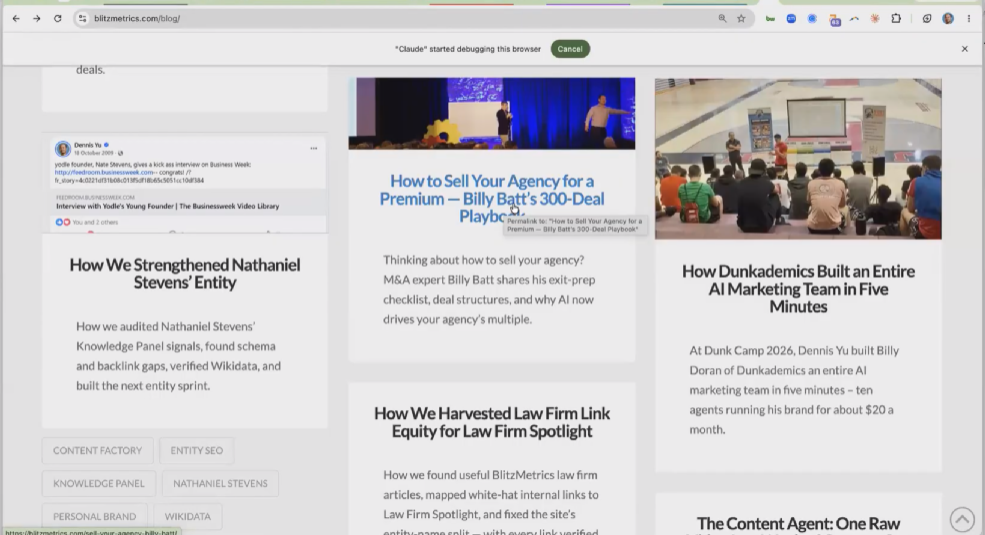The width and height of the screenshot is (985, 535).
Task: Click the scroll-to-top arrow button
Action: coord(962,519)
